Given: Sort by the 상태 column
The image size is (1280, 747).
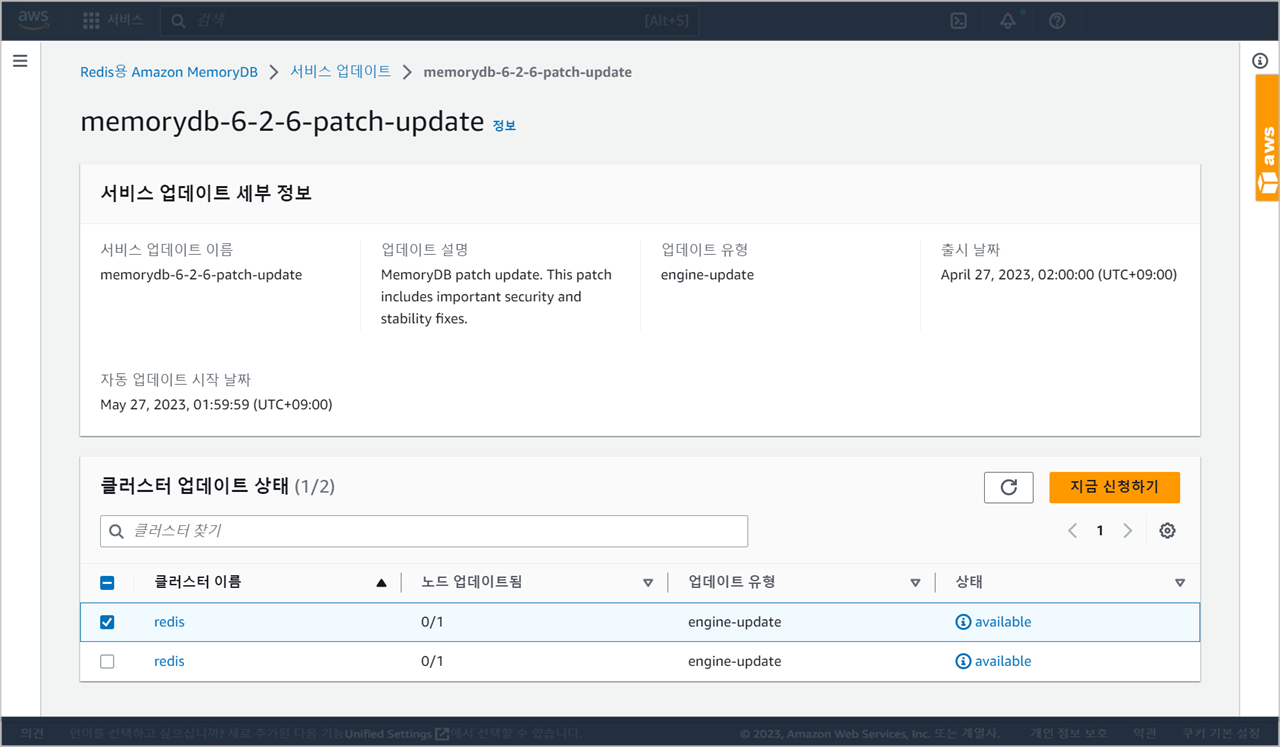Looking at the screenshot, I should [x=1180, y=583].
